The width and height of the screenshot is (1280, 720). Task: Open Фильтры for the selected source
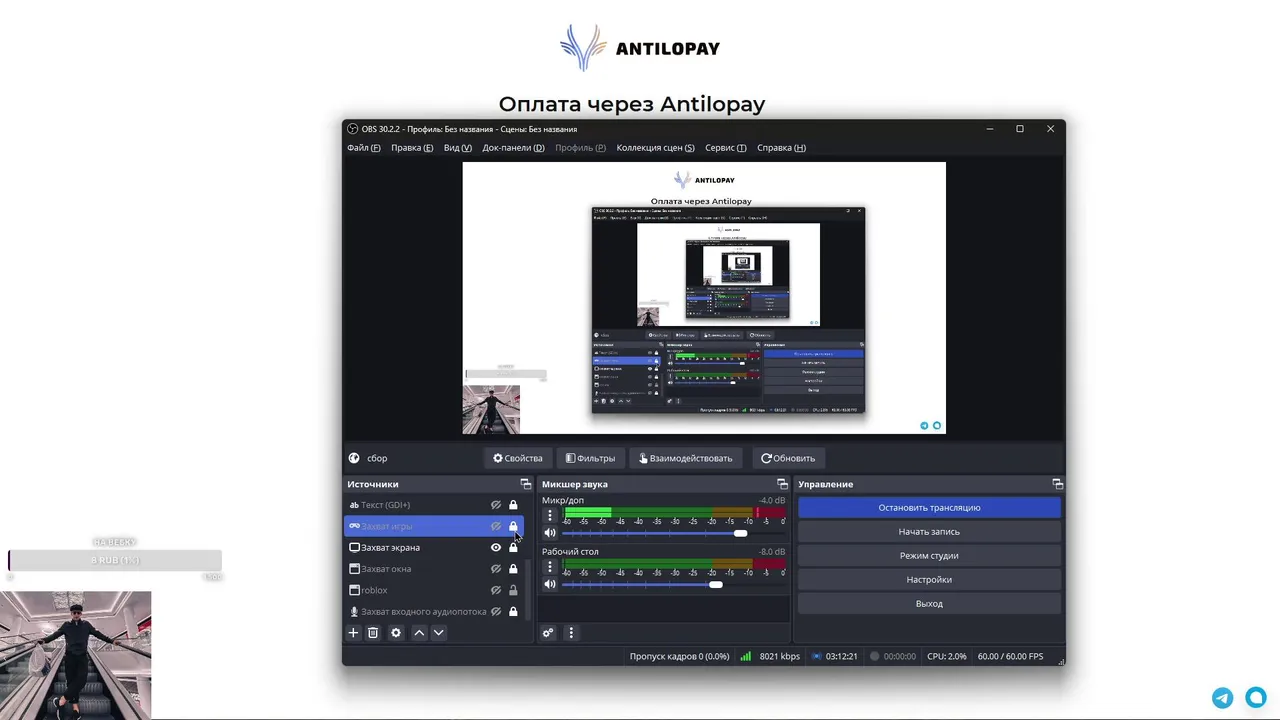(x=590, y=458)
